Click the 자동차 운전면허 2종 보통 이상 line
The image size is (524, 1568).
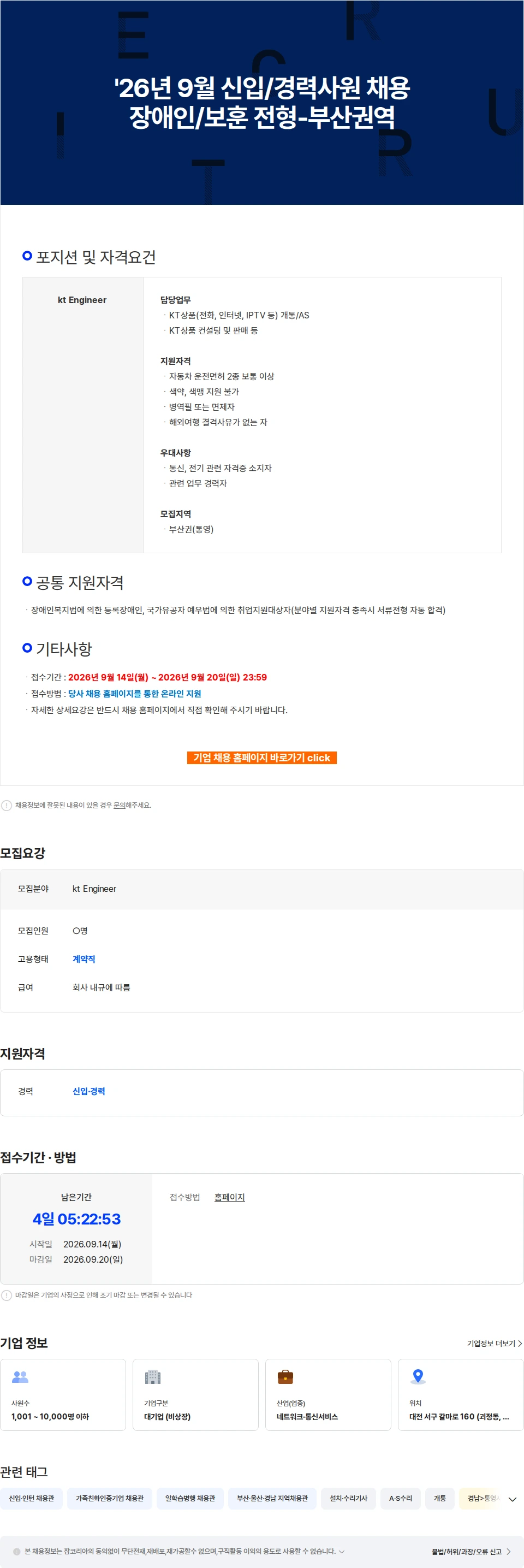[222, 376]
